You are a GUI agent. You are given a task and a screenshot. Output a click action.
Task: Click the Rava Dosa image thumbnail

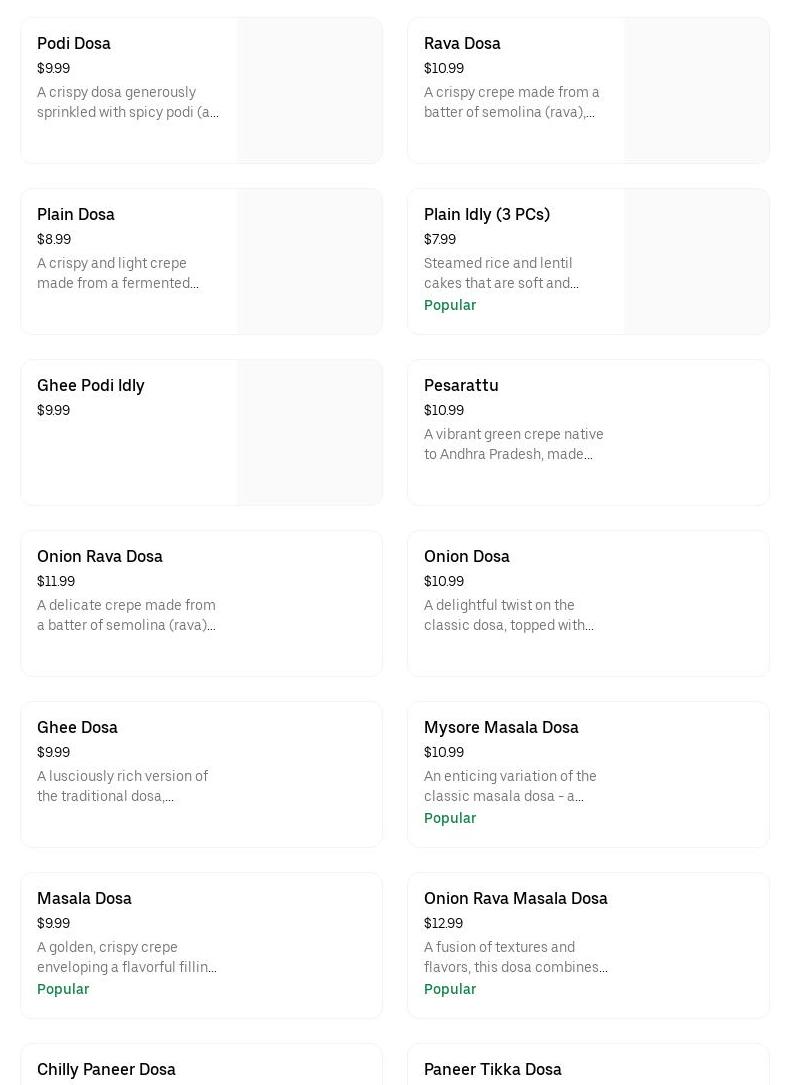pyautogui.click(x=697, y=90)
